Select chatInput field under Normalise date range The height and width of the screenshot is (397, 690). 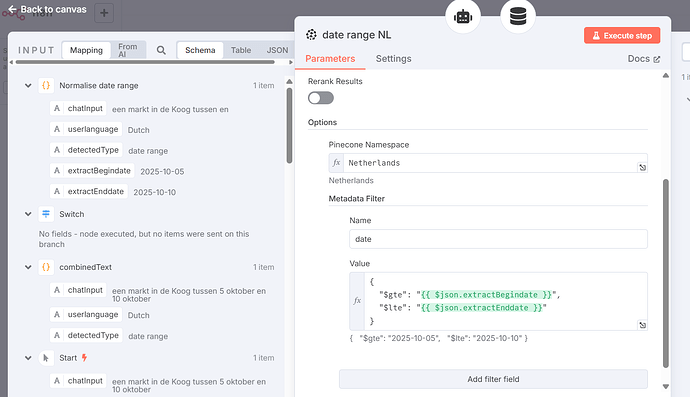(85, 108)
